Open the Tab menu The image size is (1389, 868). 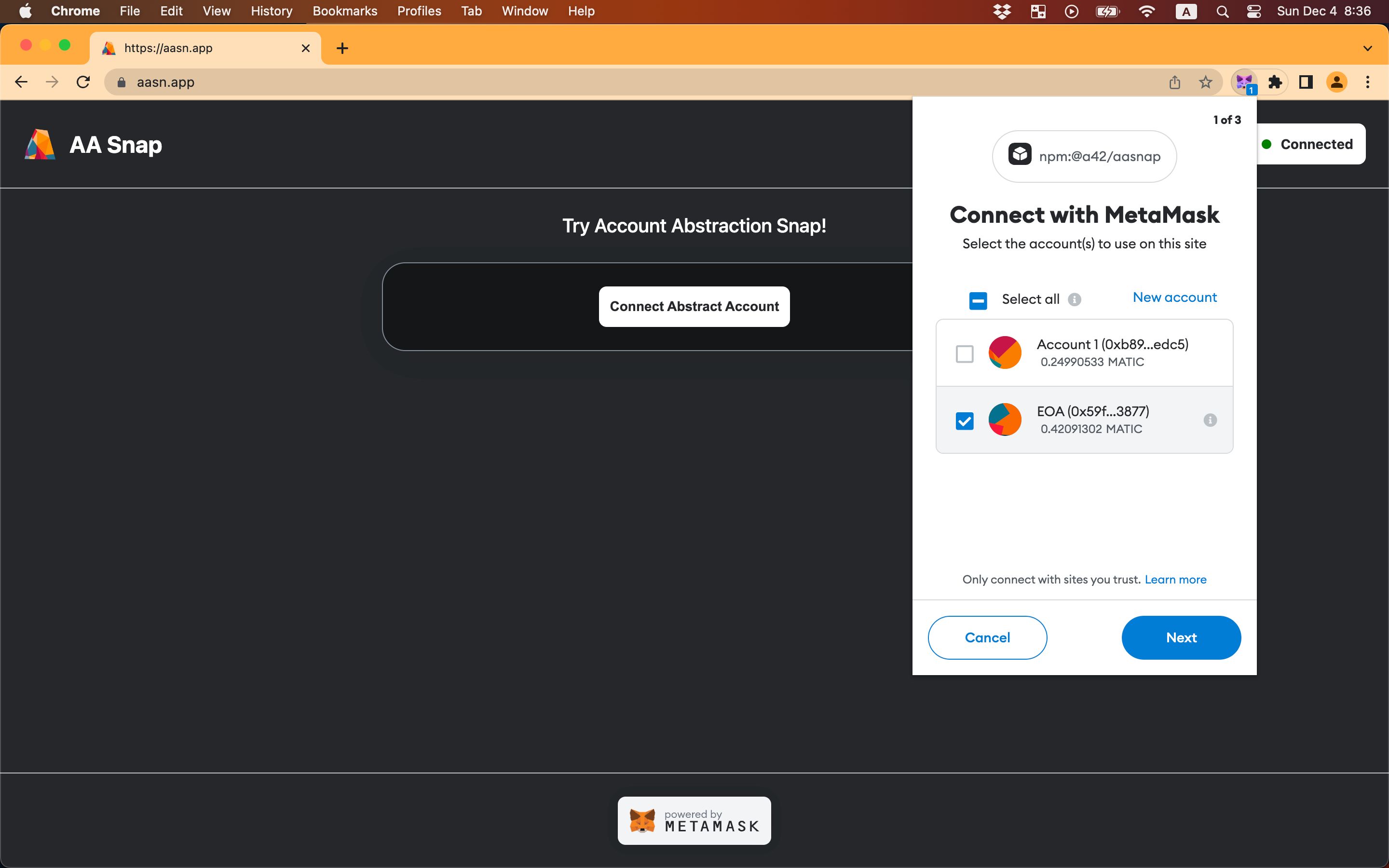click(471, 11)
